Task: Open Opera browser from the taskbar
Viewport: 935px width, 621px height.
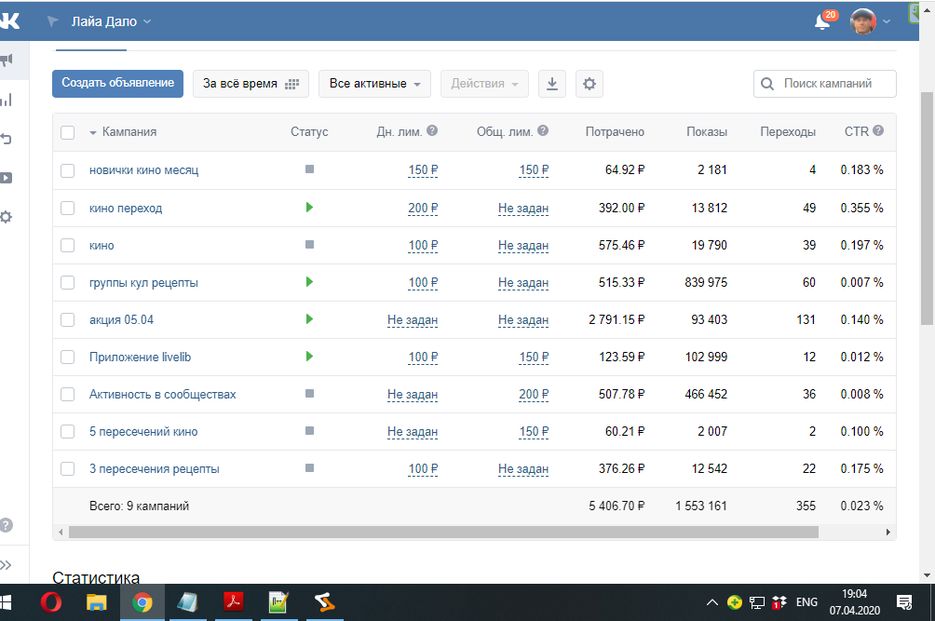Action: coord(50,602)
